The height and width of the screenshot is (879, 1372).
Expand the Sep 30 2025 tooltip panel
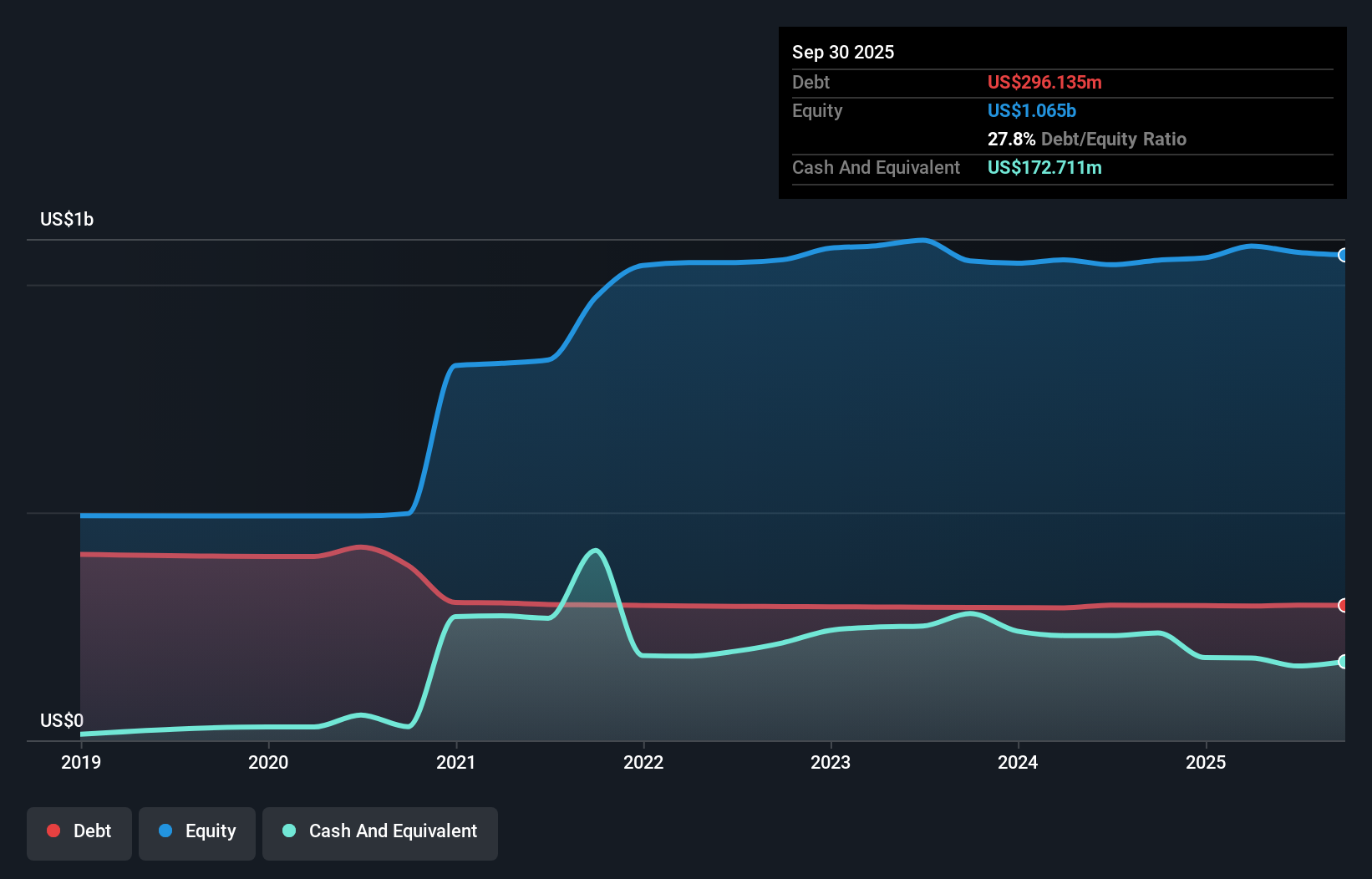tap(844, 52)
